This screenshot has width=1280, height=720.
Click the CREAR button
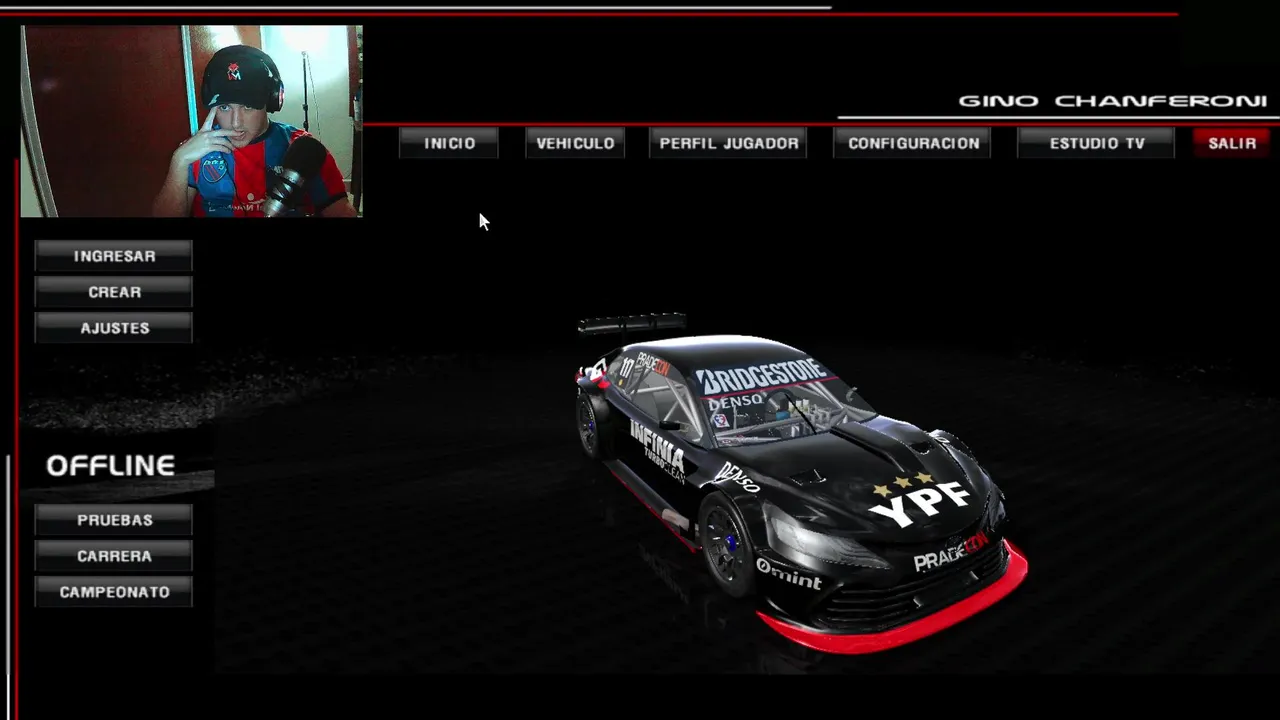coord(114,292)
